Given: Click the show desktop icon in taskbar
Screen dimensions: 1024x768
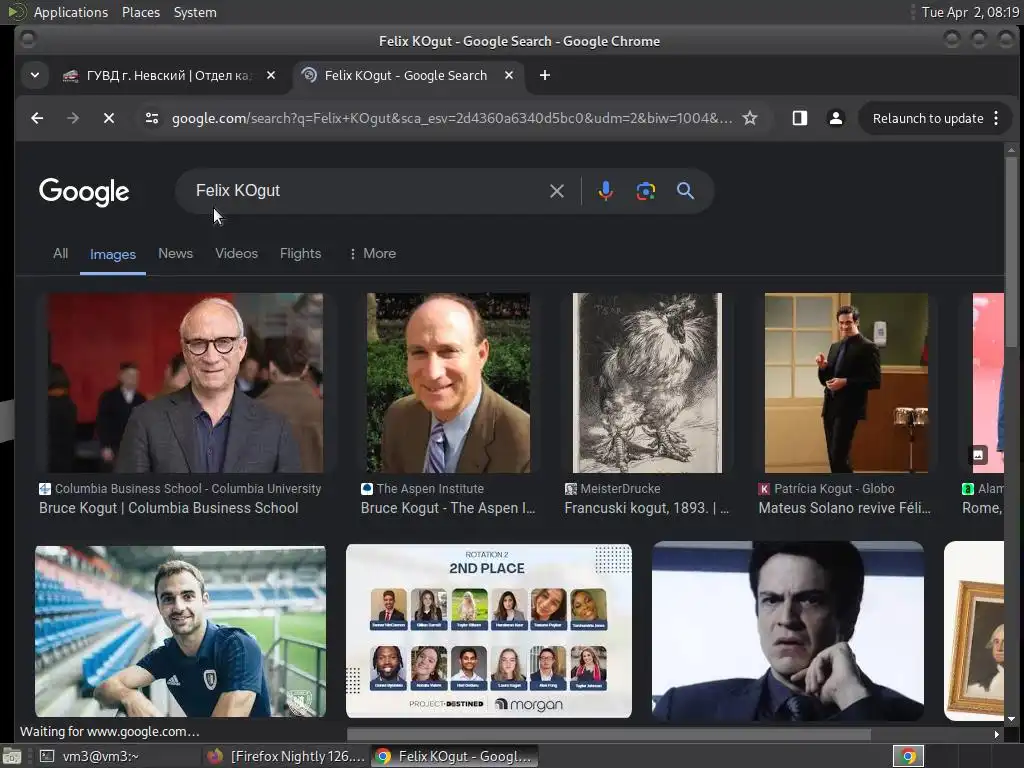Looking at the screenshot, I should (x=12, y=756).
